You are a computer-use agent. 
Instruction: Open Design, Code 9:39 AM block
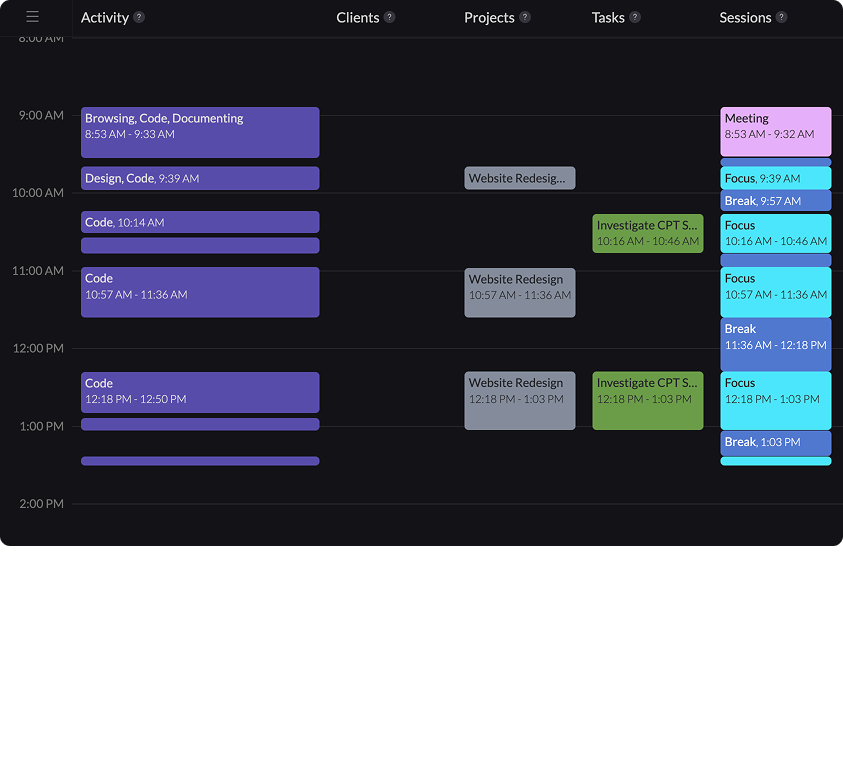pos(200,178)
